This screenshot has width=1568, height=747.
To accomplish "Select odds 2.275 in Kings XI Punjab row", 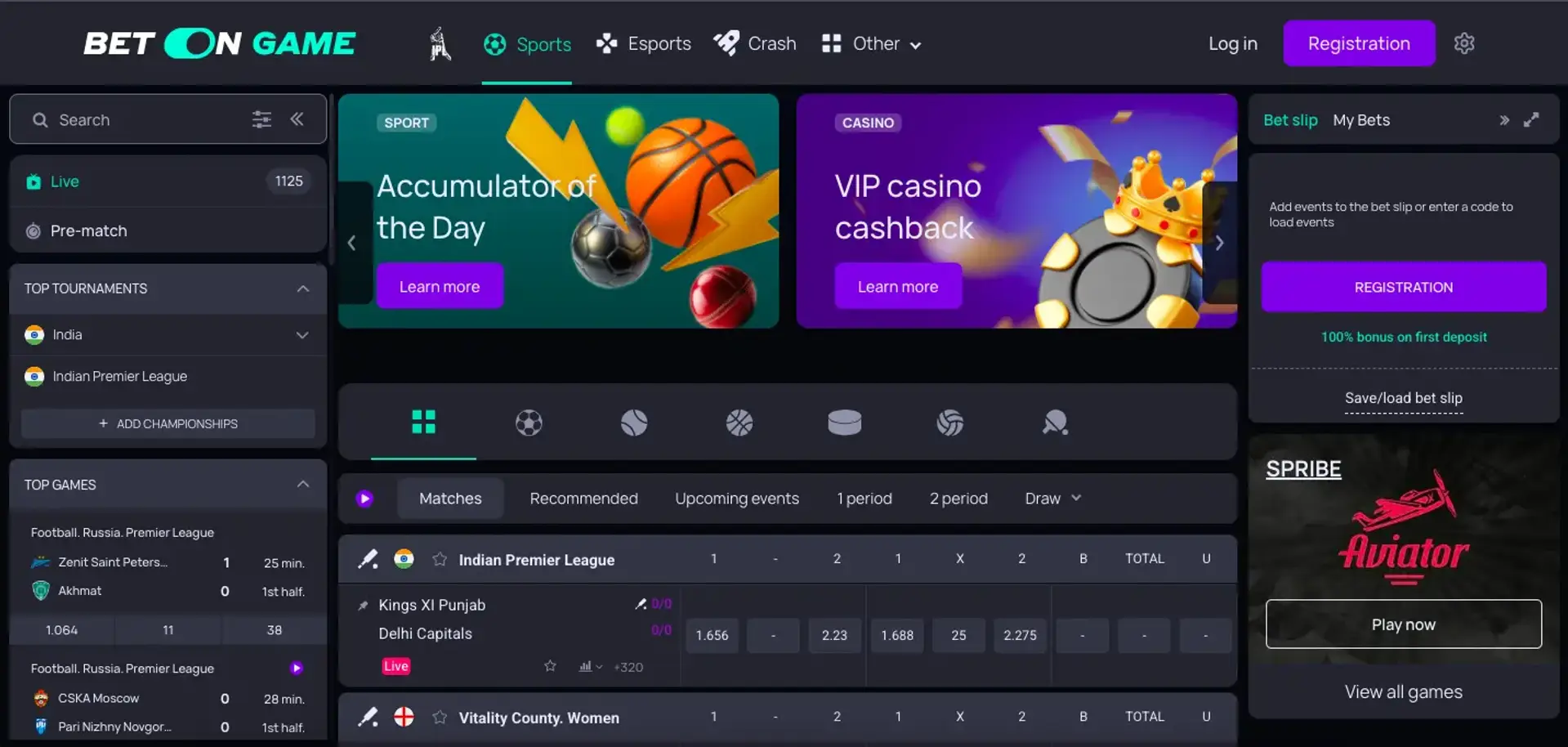I will [x=1020, y=635].
